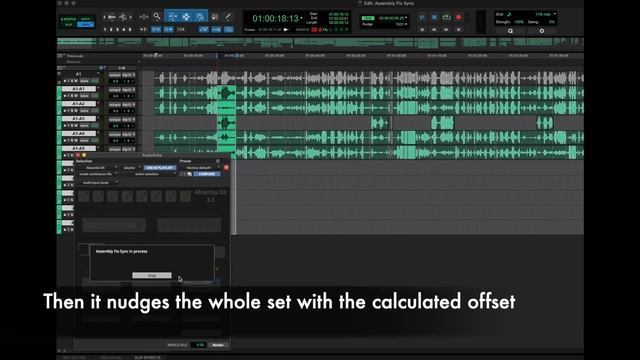Click the red Record button in transport
This screenshot has height=360, width=640.
click(458, 18)
